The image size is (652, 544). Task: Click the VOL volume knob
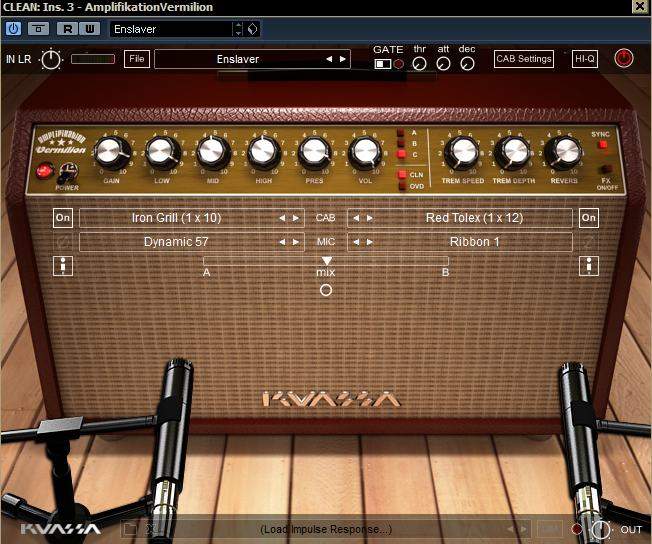pyautogui.click(x=365, y=152)
